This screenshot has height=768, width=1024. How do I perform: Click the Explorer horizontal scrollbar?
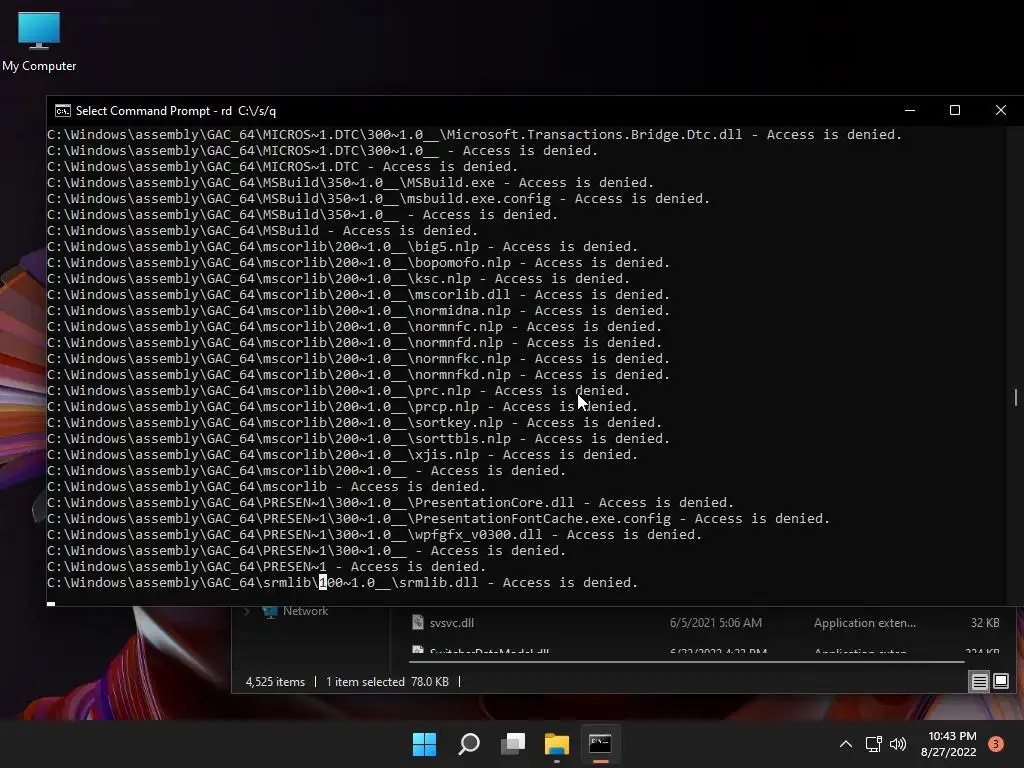(x=686, y=662)
